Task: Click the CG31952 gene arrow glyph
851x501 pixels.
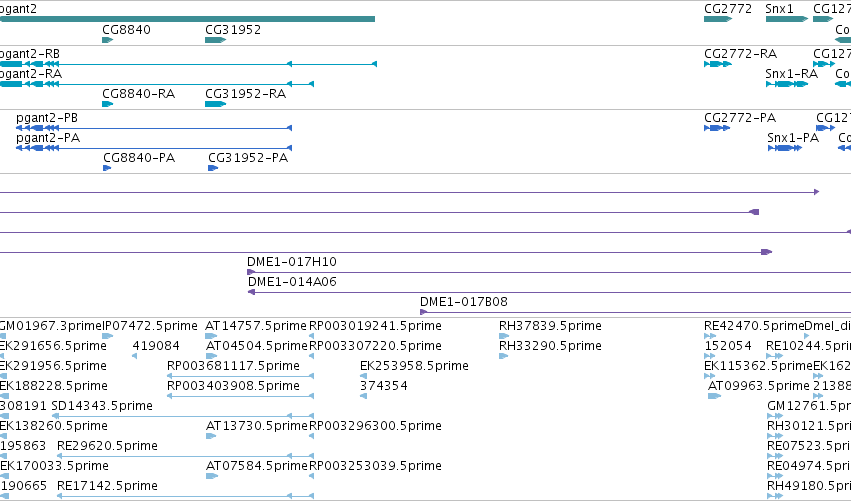Action: (x=215, y=40)
